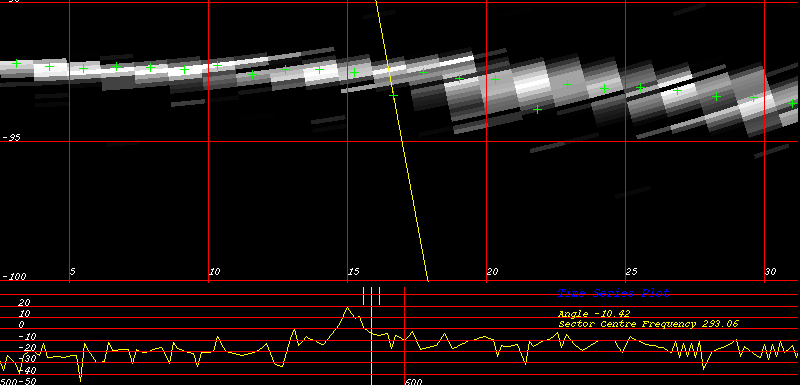Viewport: 800px width, 385px height.
Task: Select the 10 label on the time axis
Action: (x=214, y=271)
